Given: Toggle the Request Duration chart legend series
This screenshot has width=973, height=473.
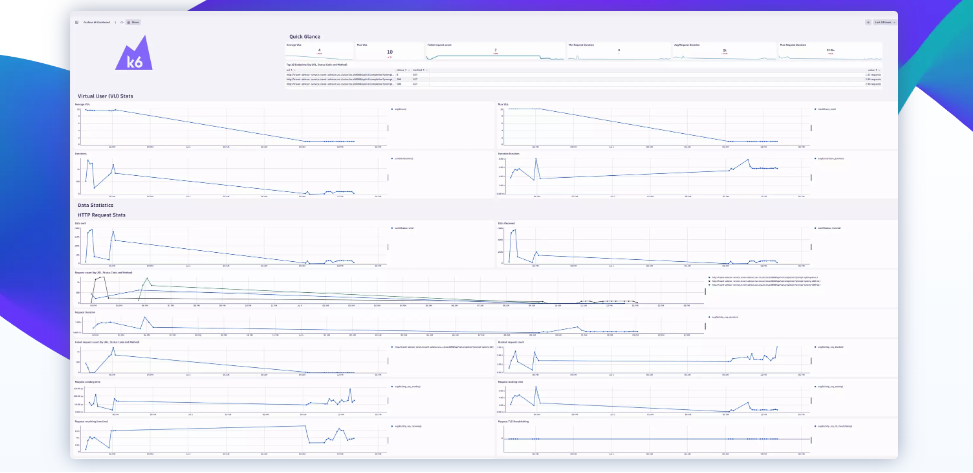Looking at the screenshot, I should pyautogui.click(x=723, y=317).
